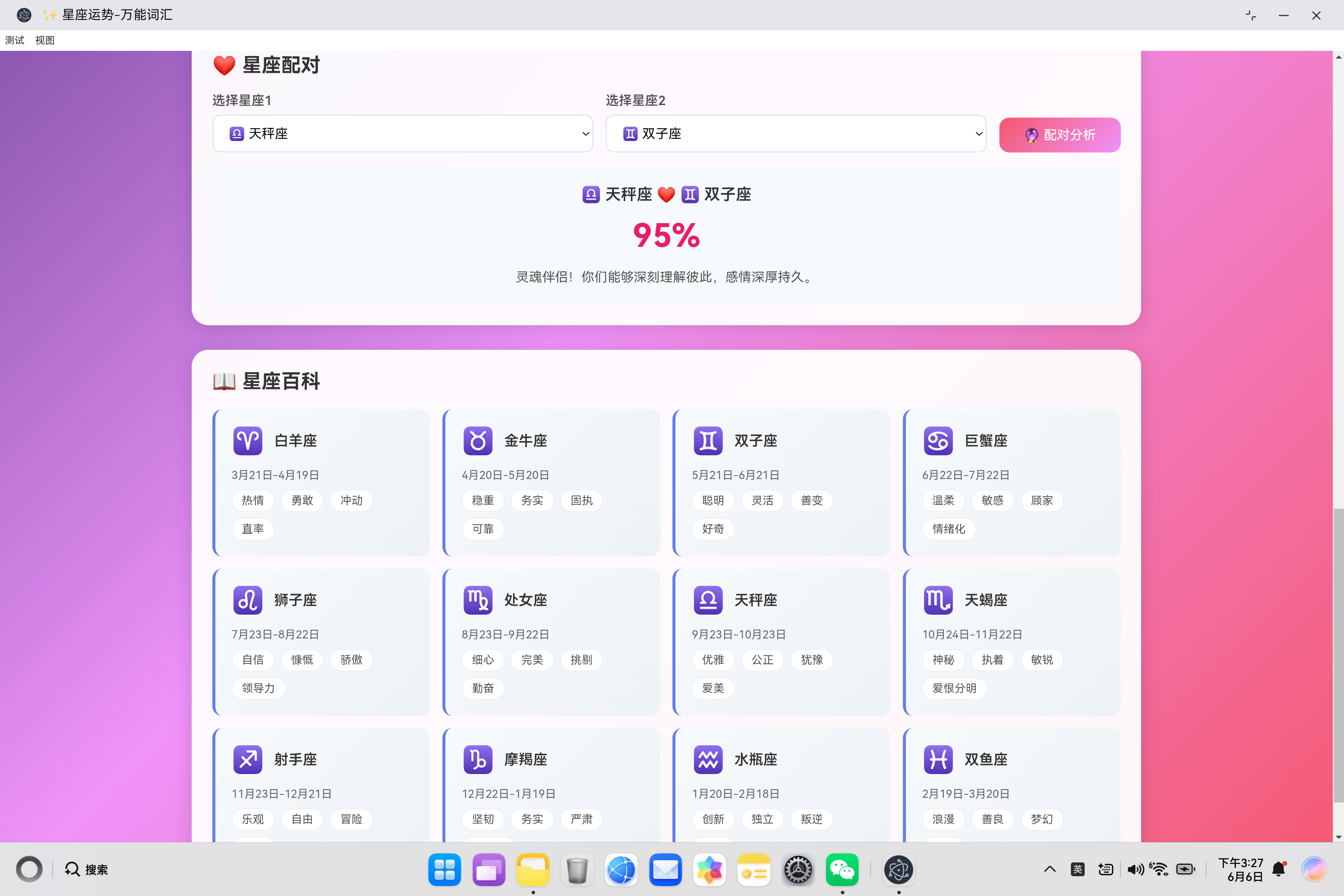Open the settings gear icon in the taskbar
The height and width of the screenshot is (896, 1344).
point(798,870)
